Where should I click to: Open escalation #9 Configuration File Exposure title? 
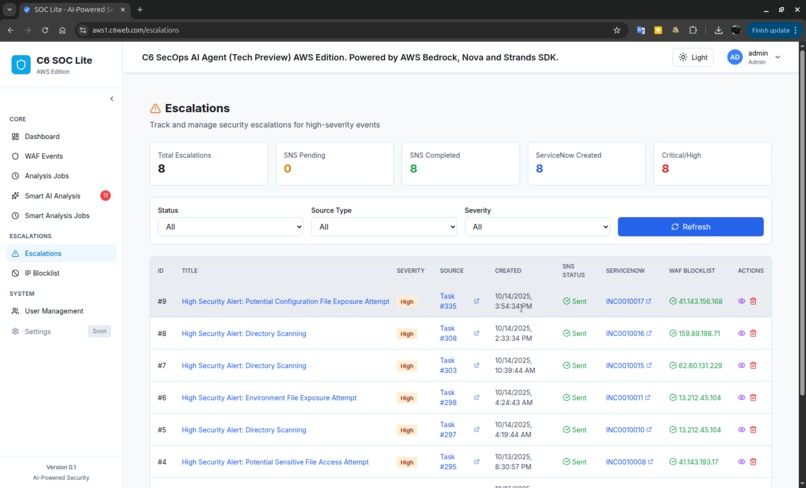click(x=285, y=301)
